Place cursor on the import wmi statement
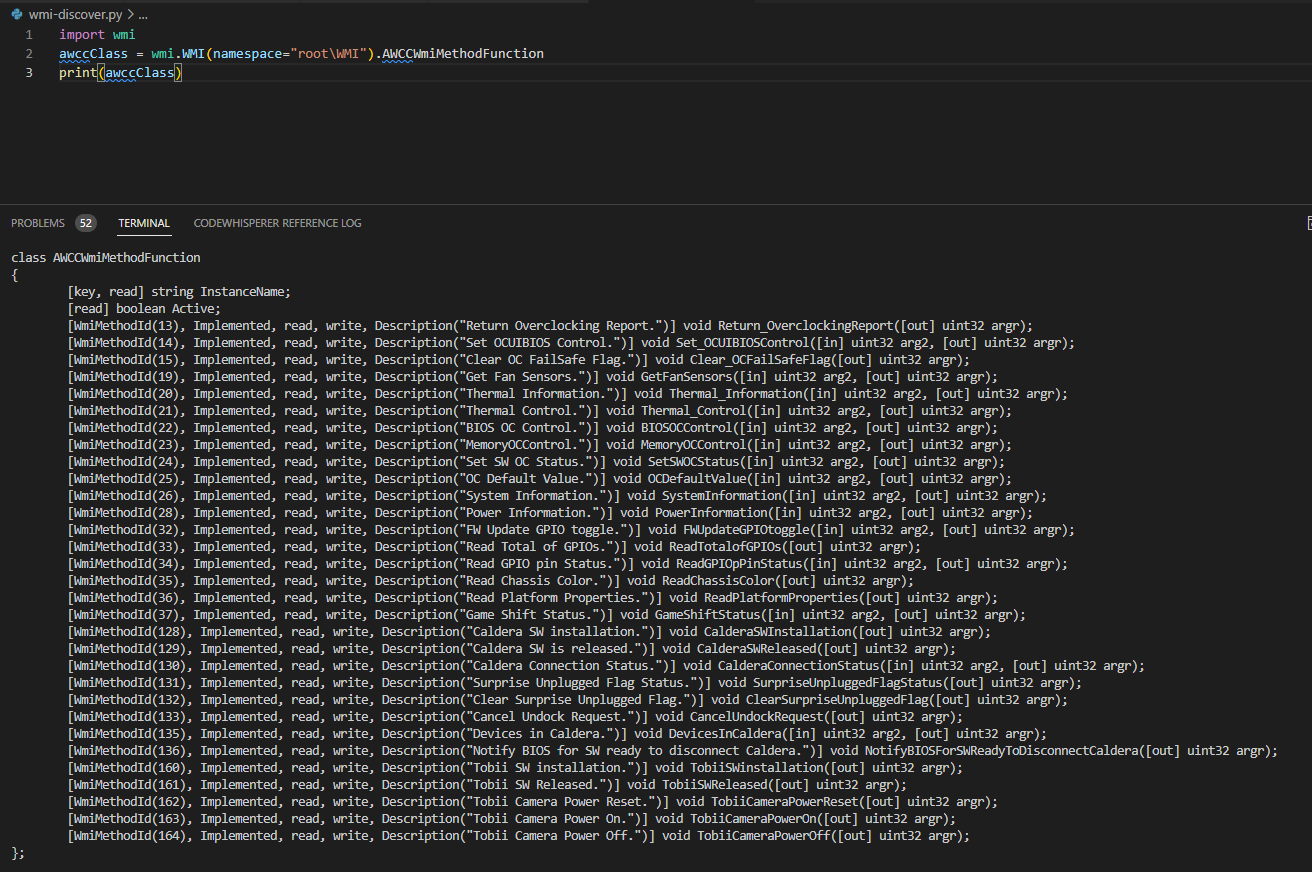This screenshot has height=872, width=1312. 95,33
